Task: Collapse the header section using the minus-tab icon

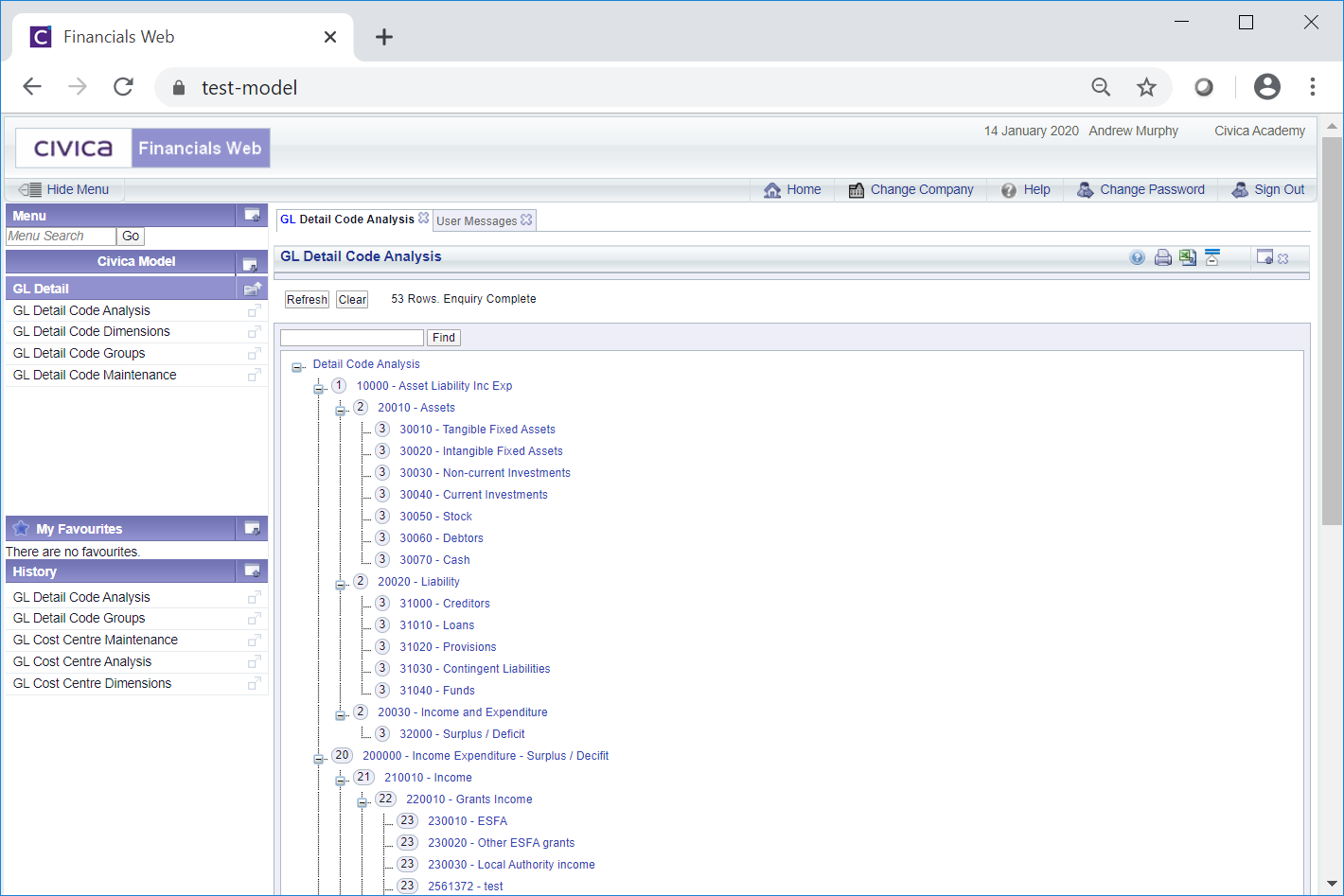Action: pyautogui.click(x=1212, y=257)
